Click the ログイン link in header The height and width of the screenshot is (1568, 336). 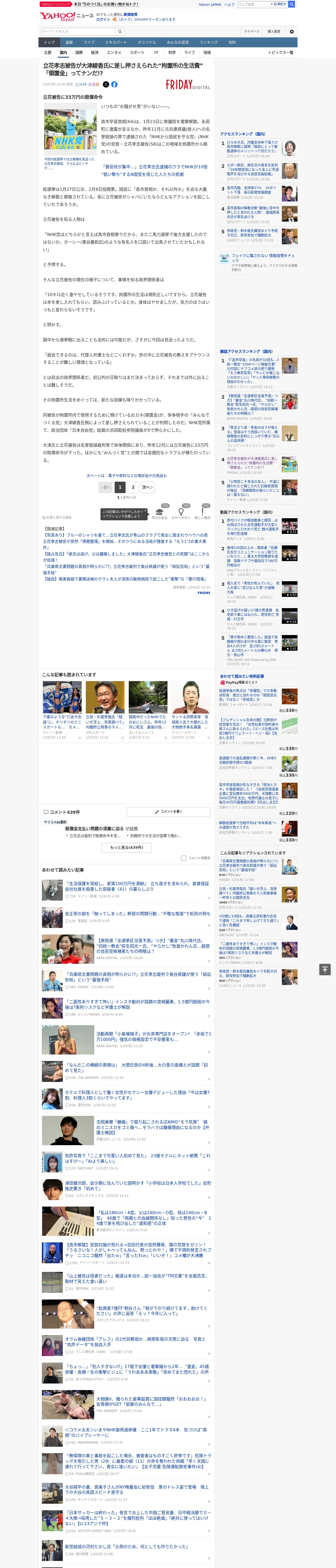[103, 20]
